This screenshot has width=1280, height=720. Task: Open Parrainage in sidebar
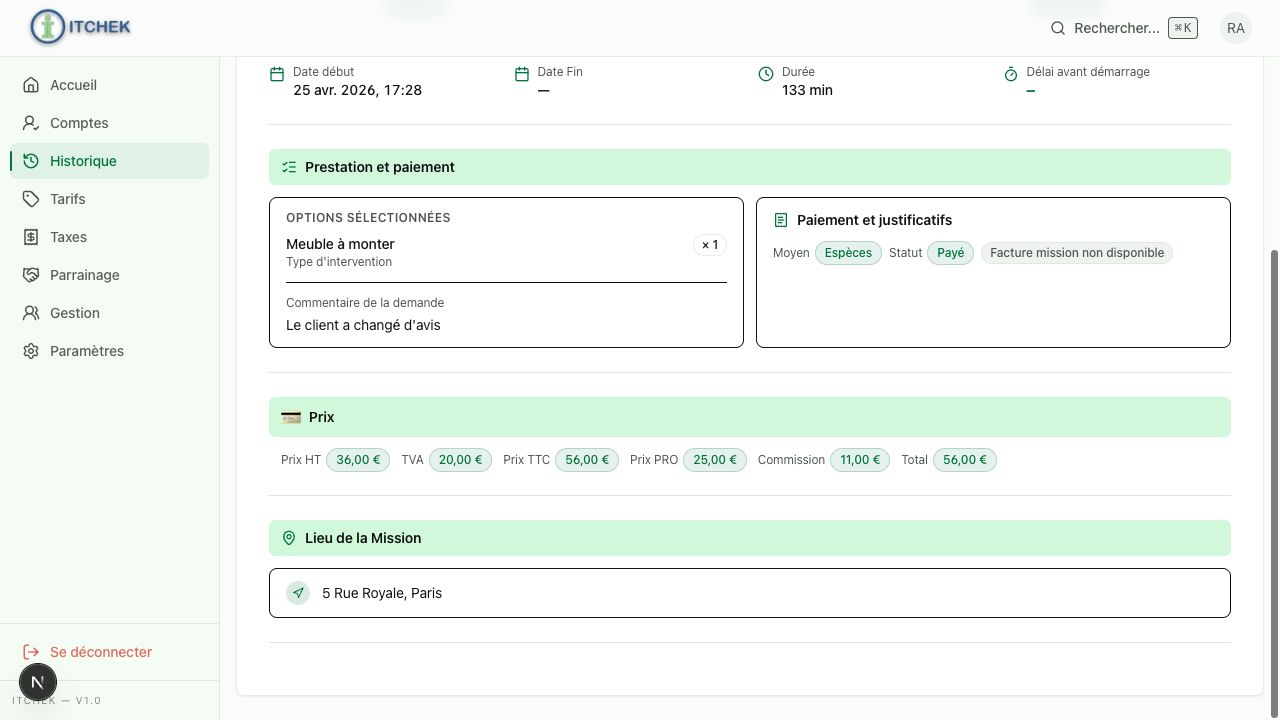tap(109, 275)
